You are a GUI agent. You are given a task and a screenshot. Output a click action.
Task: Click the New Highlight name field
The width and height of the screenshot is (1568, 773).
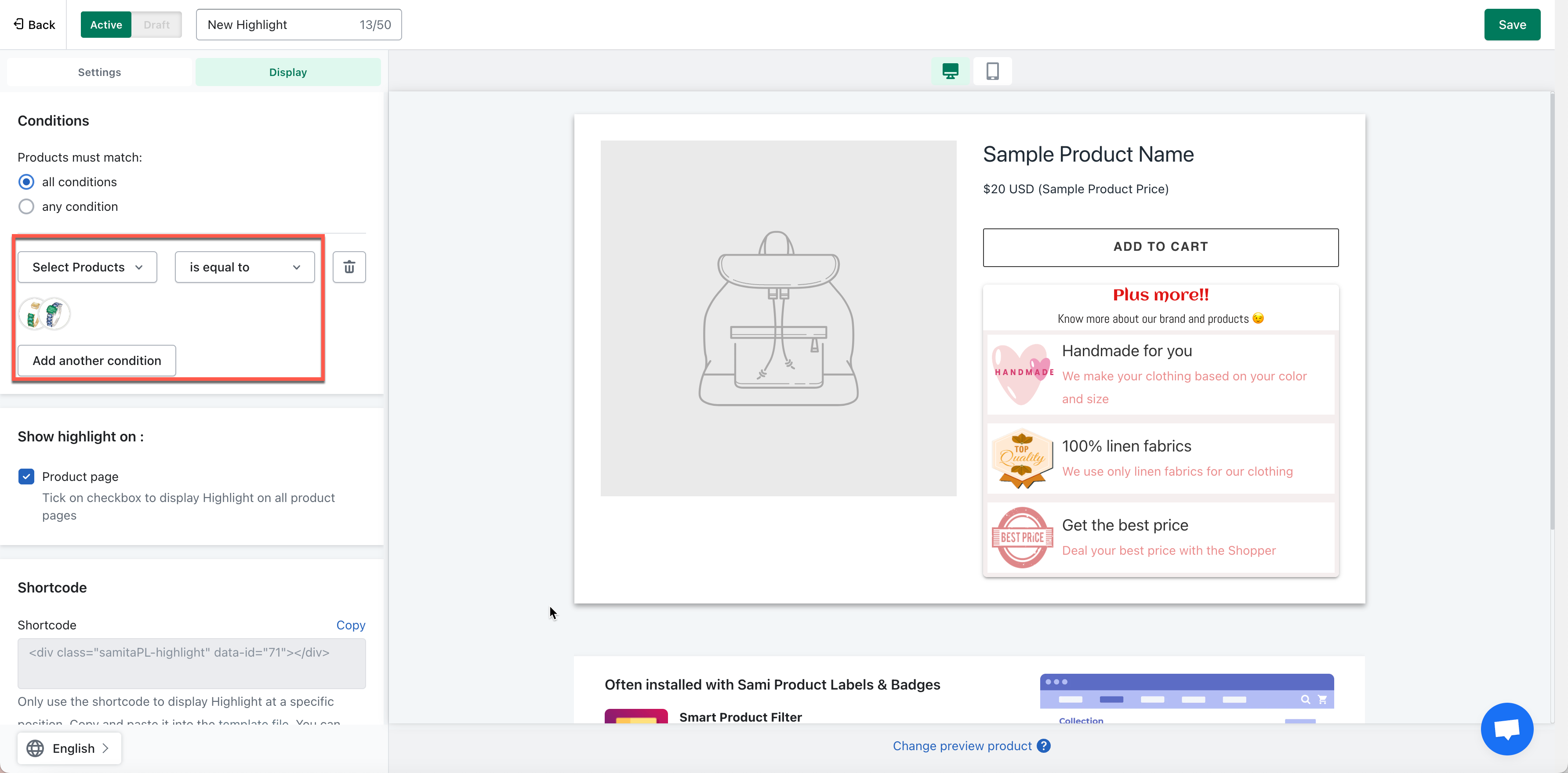299,24
